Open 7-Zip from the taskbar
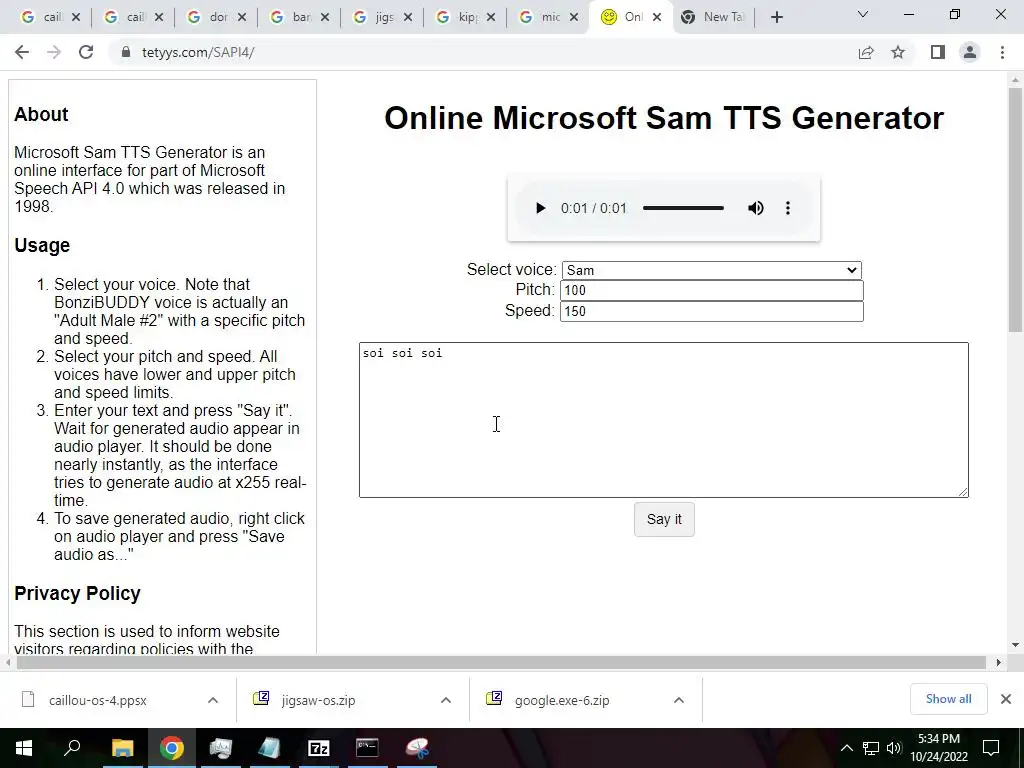Viewport: 1024px width, 768px height. tap(319, 748)
